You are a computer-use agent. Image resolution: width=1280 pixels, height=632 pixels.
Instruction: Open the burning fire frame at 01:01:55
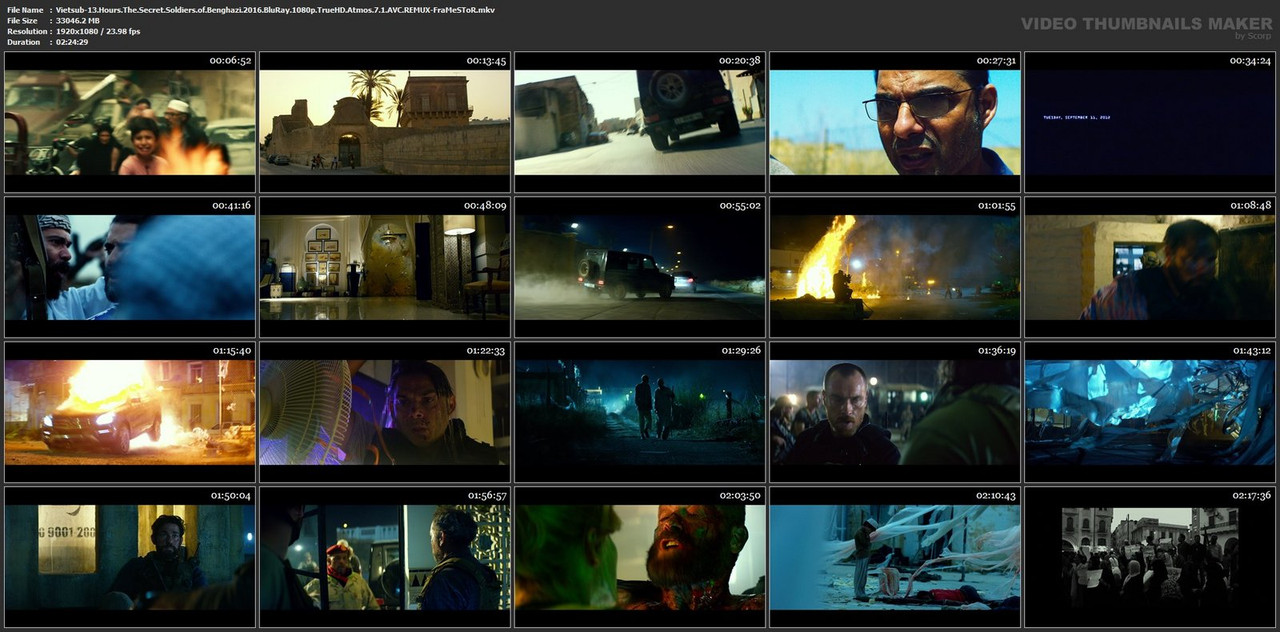click(x=895, y=267)
